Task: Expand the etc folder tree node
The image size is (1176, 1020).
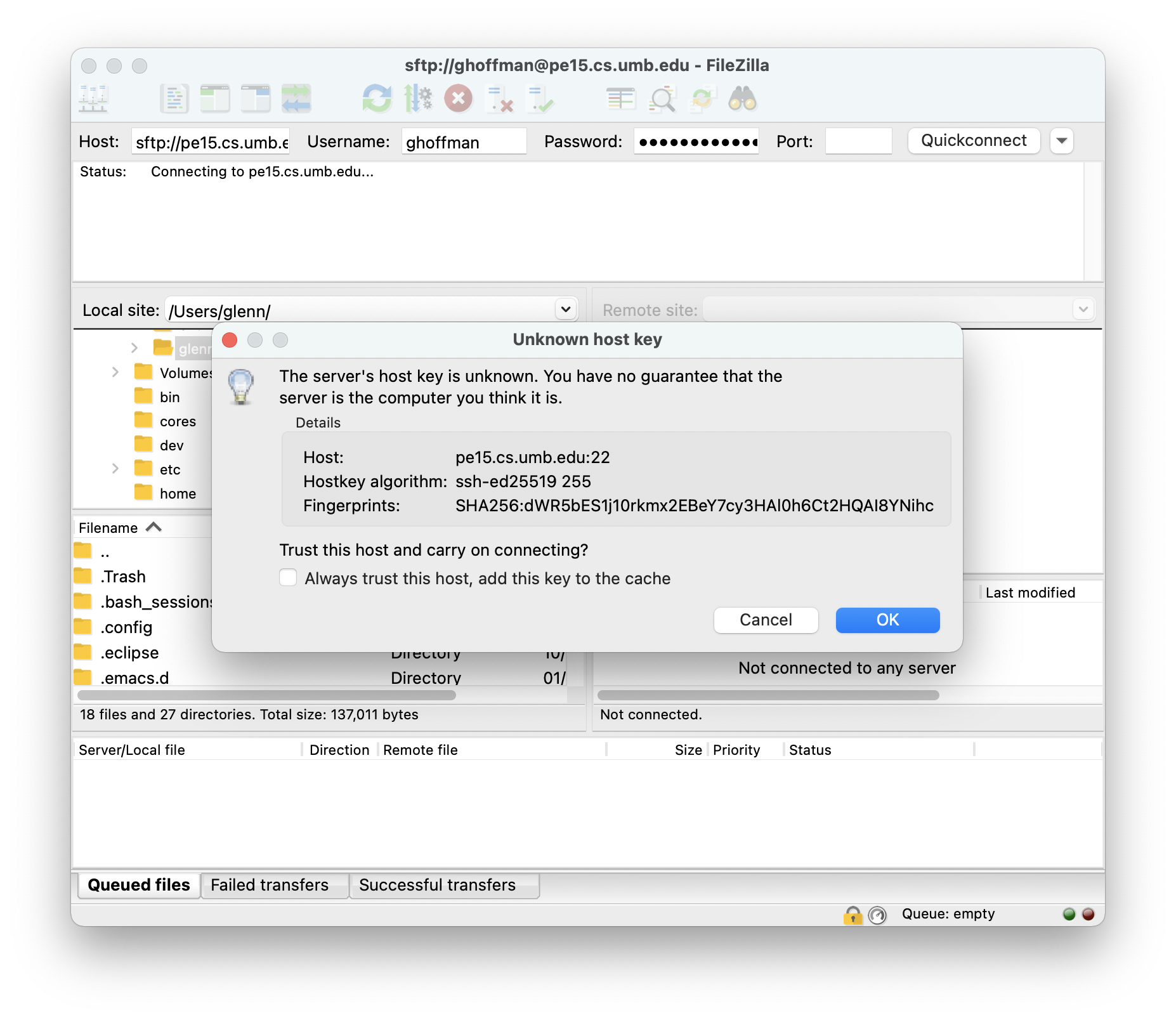Action: 115,469
